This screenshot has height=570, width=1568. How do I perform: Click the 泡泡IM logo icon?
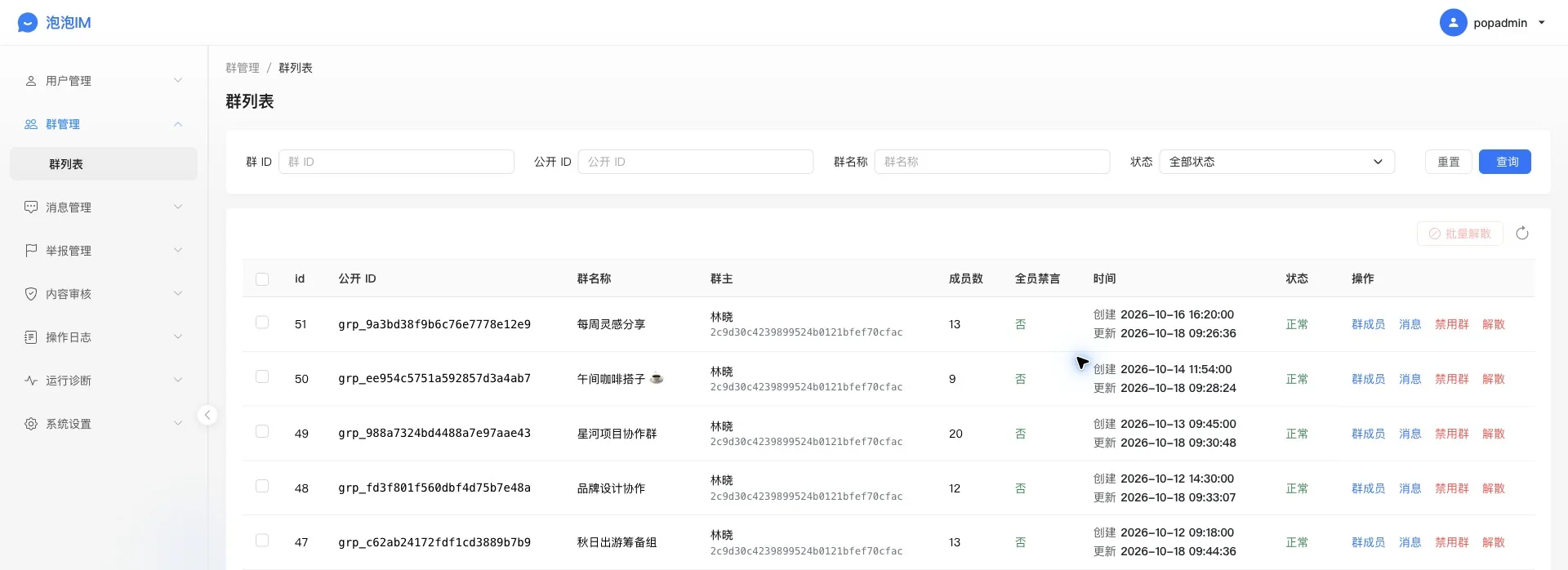tap(28, 23)
